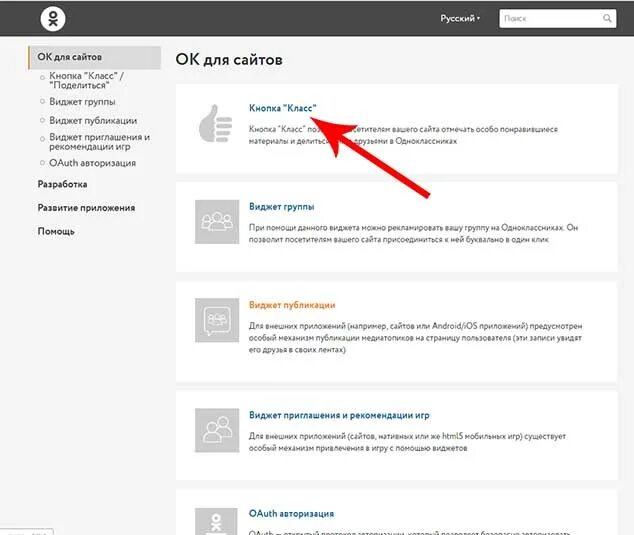This screenshot has width=634, height=535.
Task: Open sidebar item Кнопка "Класс" / "Поделиться"
Action: click(86, 80)
